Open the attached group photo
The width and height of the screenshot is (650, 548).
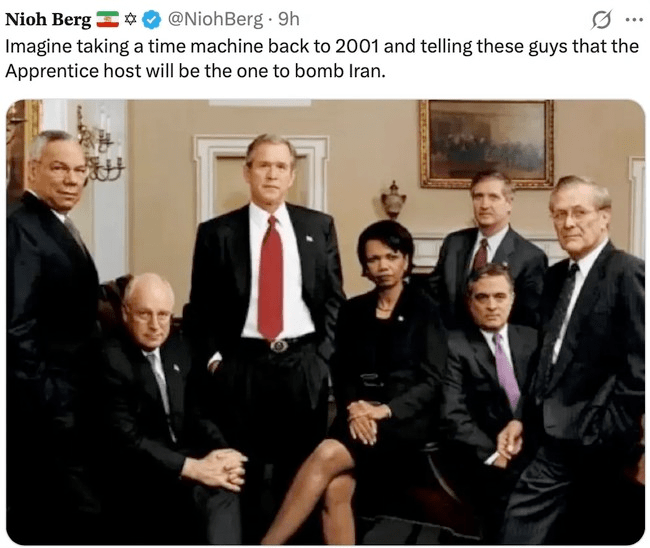pyautogui.click(x=325, y=322)
